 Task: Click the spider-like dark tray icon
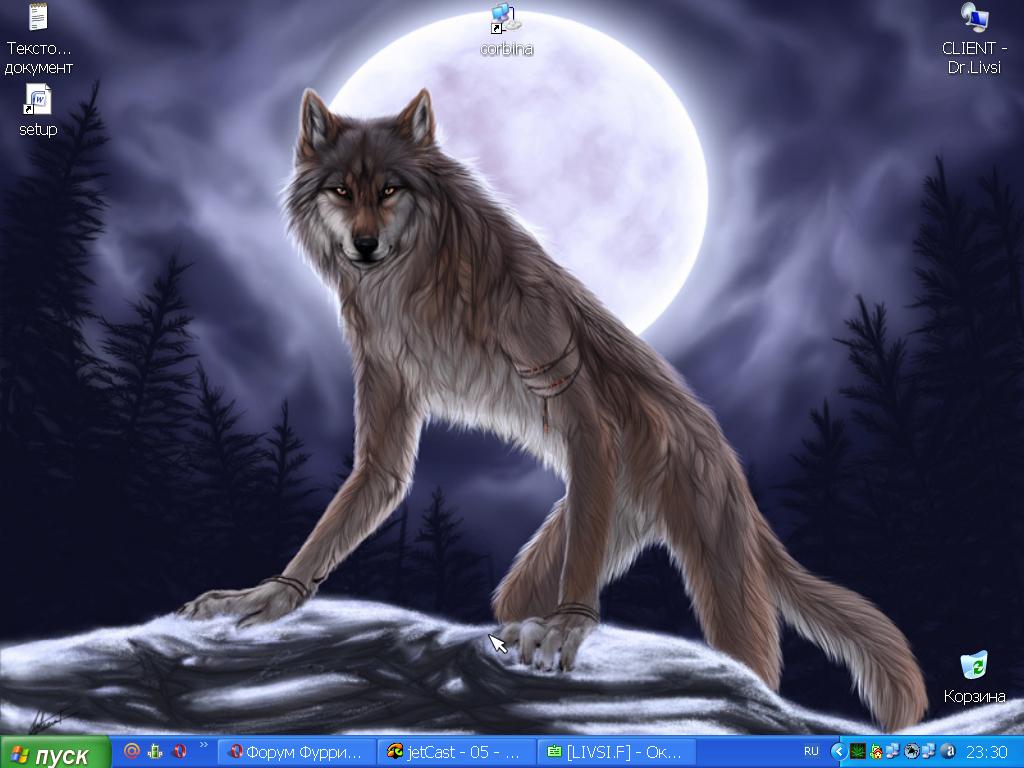pyautogui.click(x=911, y=751)
